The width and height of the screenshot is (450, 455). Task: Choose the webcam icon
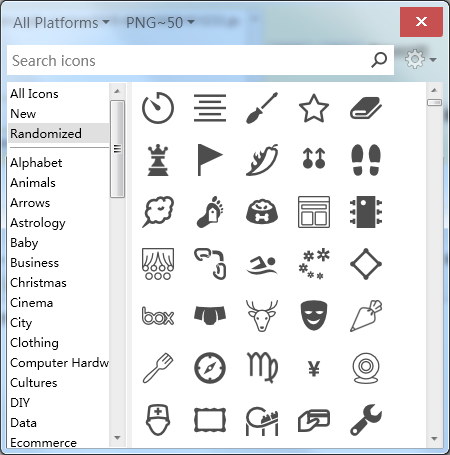pyautogui.click(x=366, y=368)
